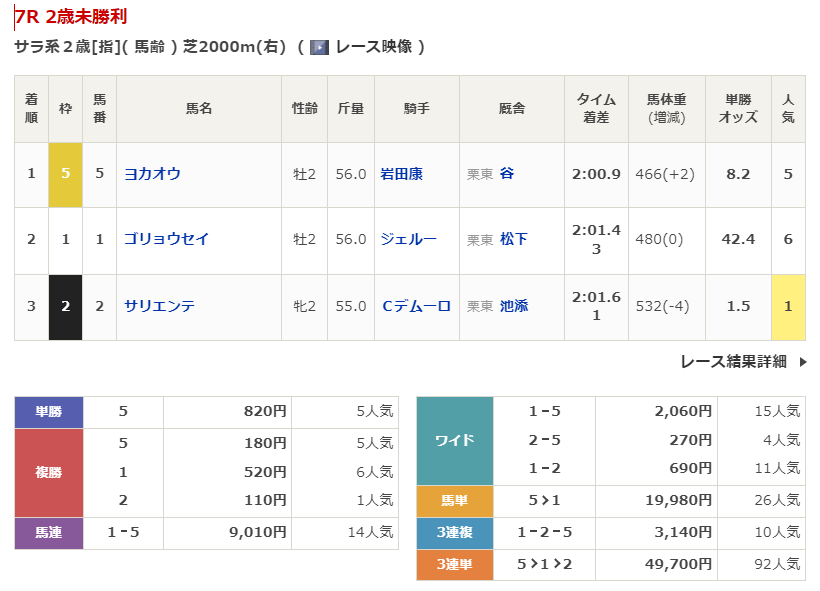Screen dimensions: 820x591
Task: Click the yellow highlighted popularity rank 1 cell
Action: coord(788,306)
